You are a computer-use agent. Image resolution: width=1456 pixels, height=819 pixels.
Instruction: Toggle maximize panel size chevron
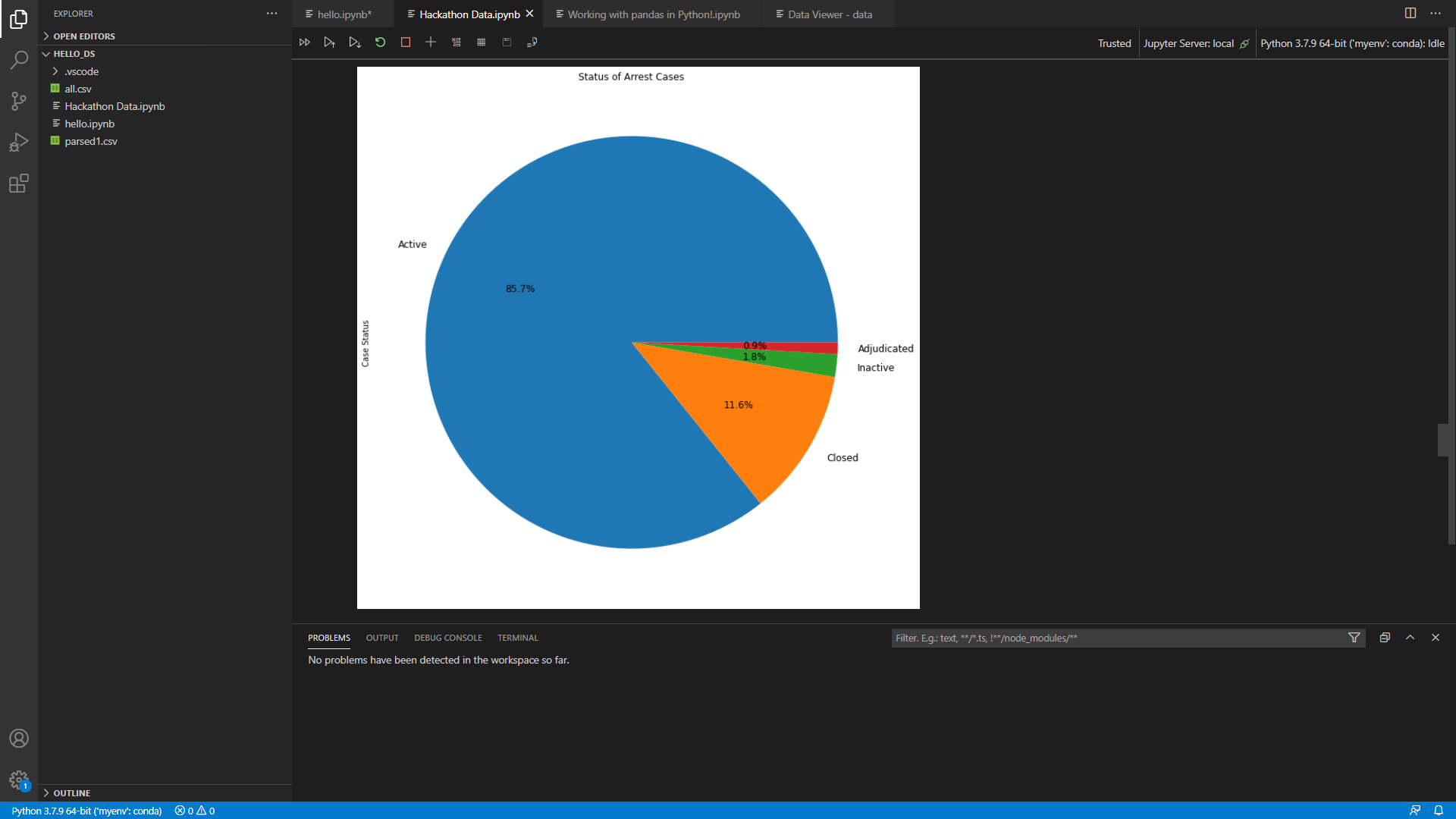tap(1410, 638)
